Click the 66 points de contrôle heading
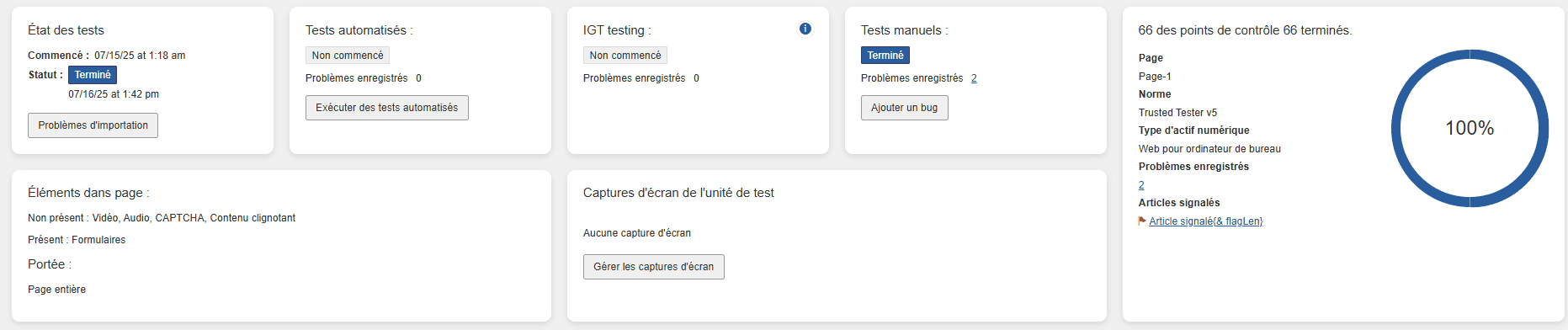This screenshot has width=1568, height=330. click(1245, 30)
